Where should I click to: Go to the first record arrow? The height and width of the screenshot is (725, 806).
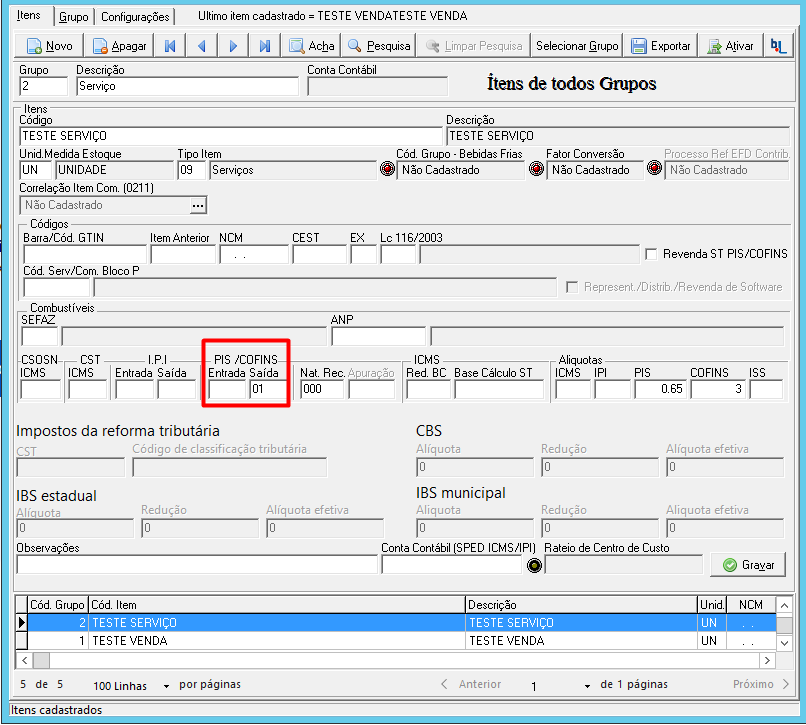[x=170, y=46]
